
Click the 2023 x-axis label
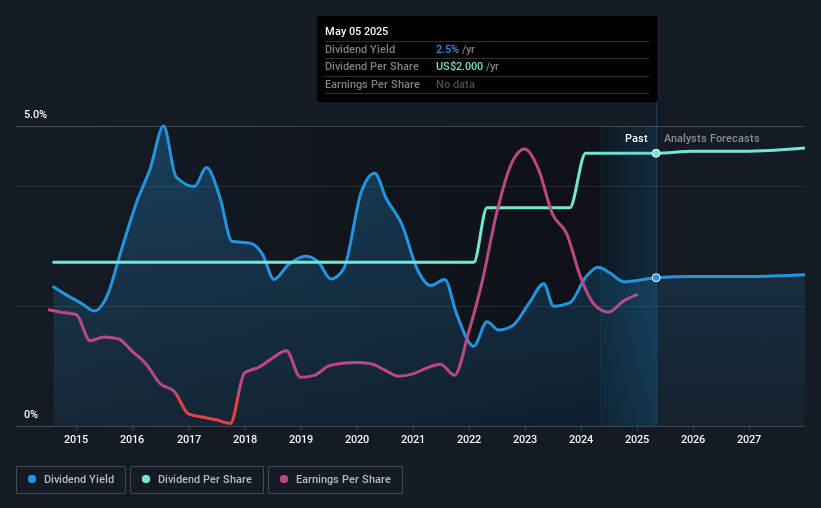coord(525,439)
